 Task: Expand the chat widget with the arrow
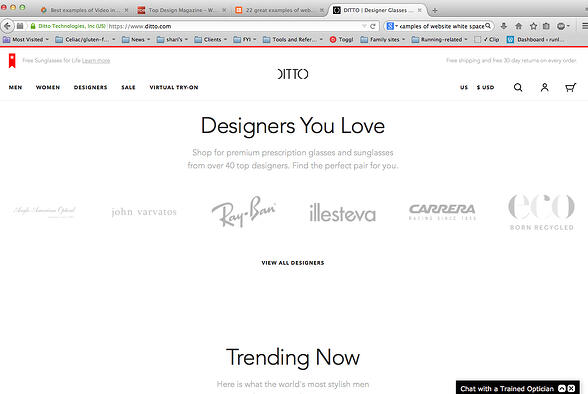coord(562,389)
